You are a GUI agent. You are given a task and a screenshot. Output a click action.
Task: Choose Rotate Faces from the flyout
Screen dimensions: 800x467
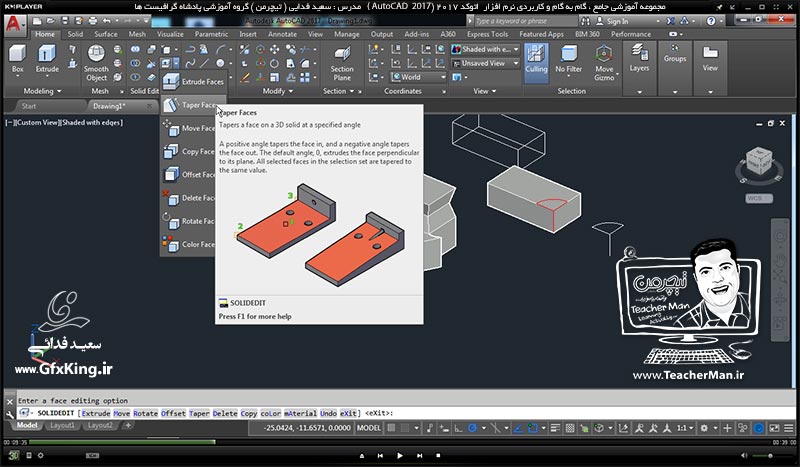189,221
